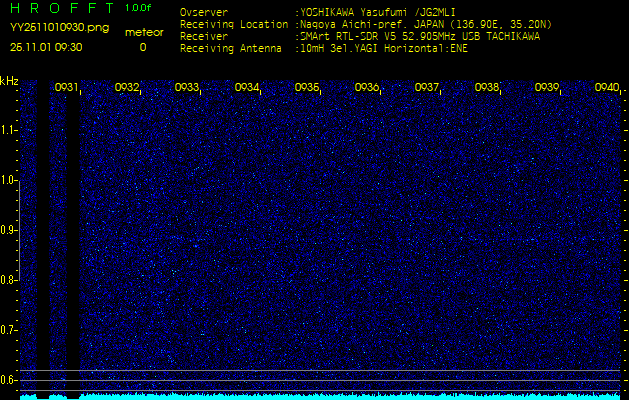The image size is (629, 400).
Task: Click the yellow meteor label
Action: (142, 32)
